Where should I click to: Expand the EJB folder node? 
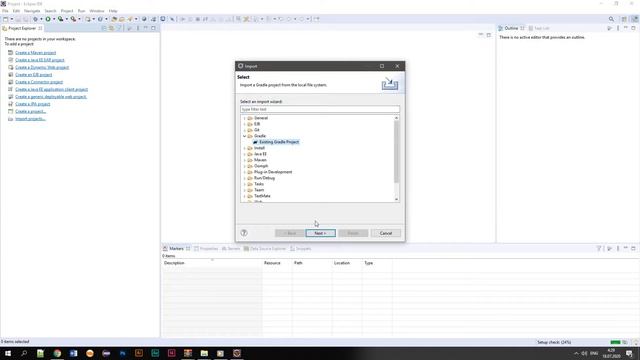(x=244, y=124)
